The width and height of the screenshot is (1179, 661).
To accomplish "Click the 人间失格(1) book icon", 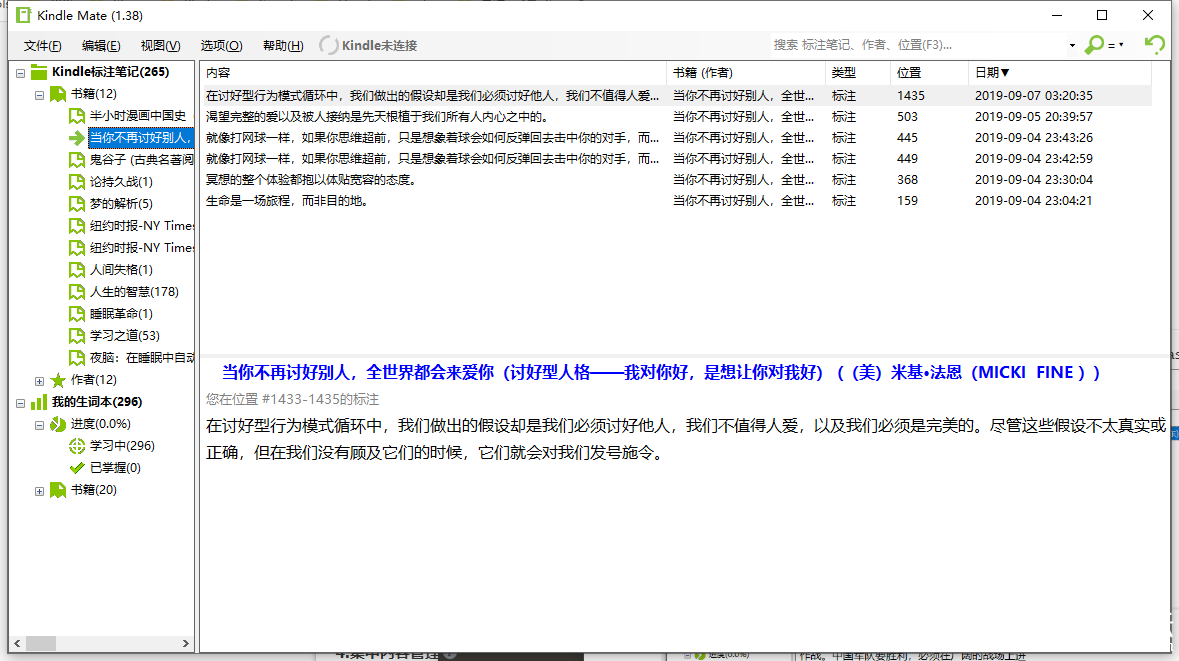I will point(77,269).
